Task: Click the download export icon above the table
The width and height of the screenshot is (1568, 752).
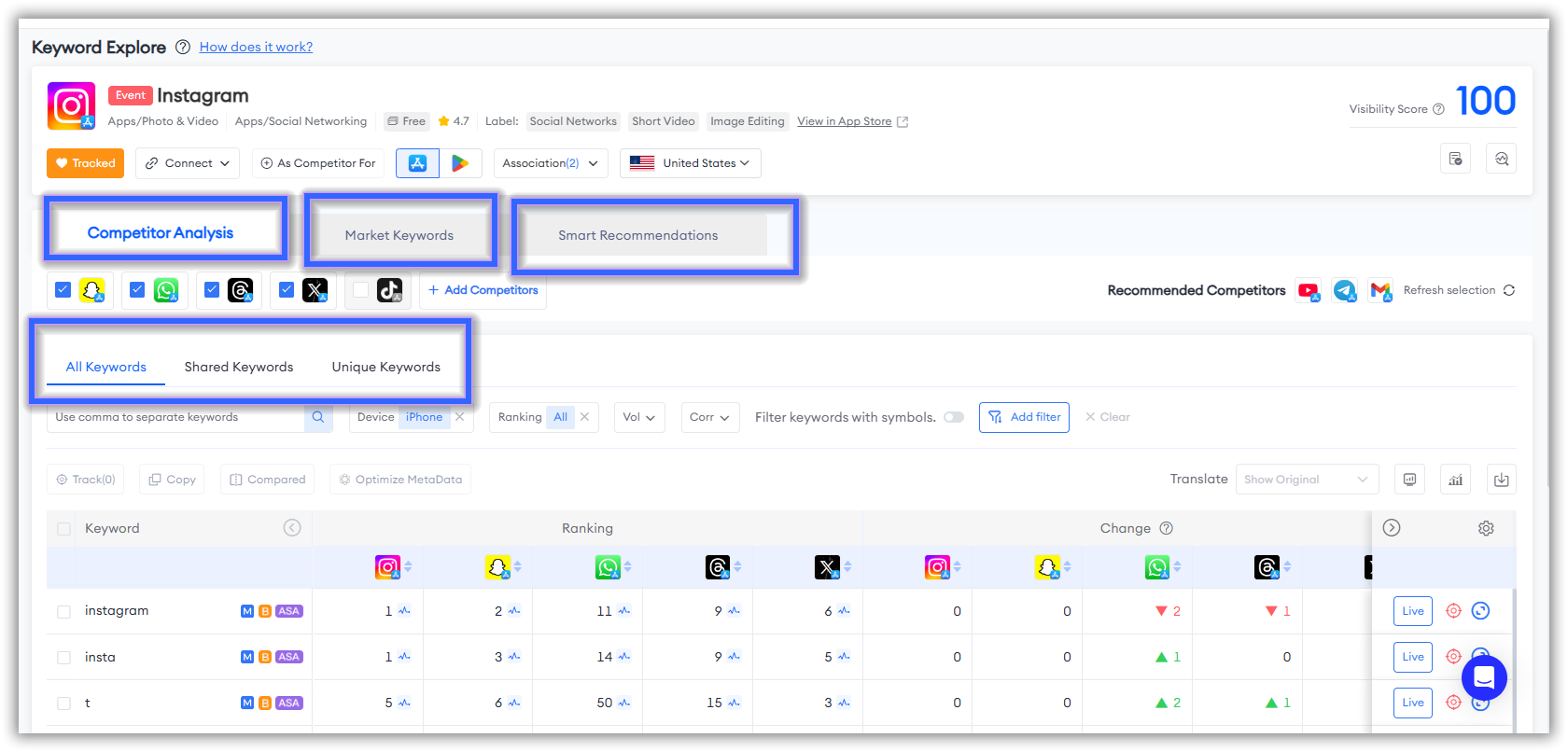Action: coord(1501,480)
